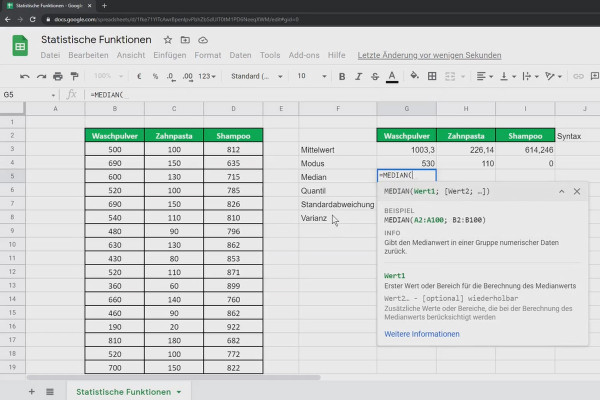Open fill color bucket

414,76
